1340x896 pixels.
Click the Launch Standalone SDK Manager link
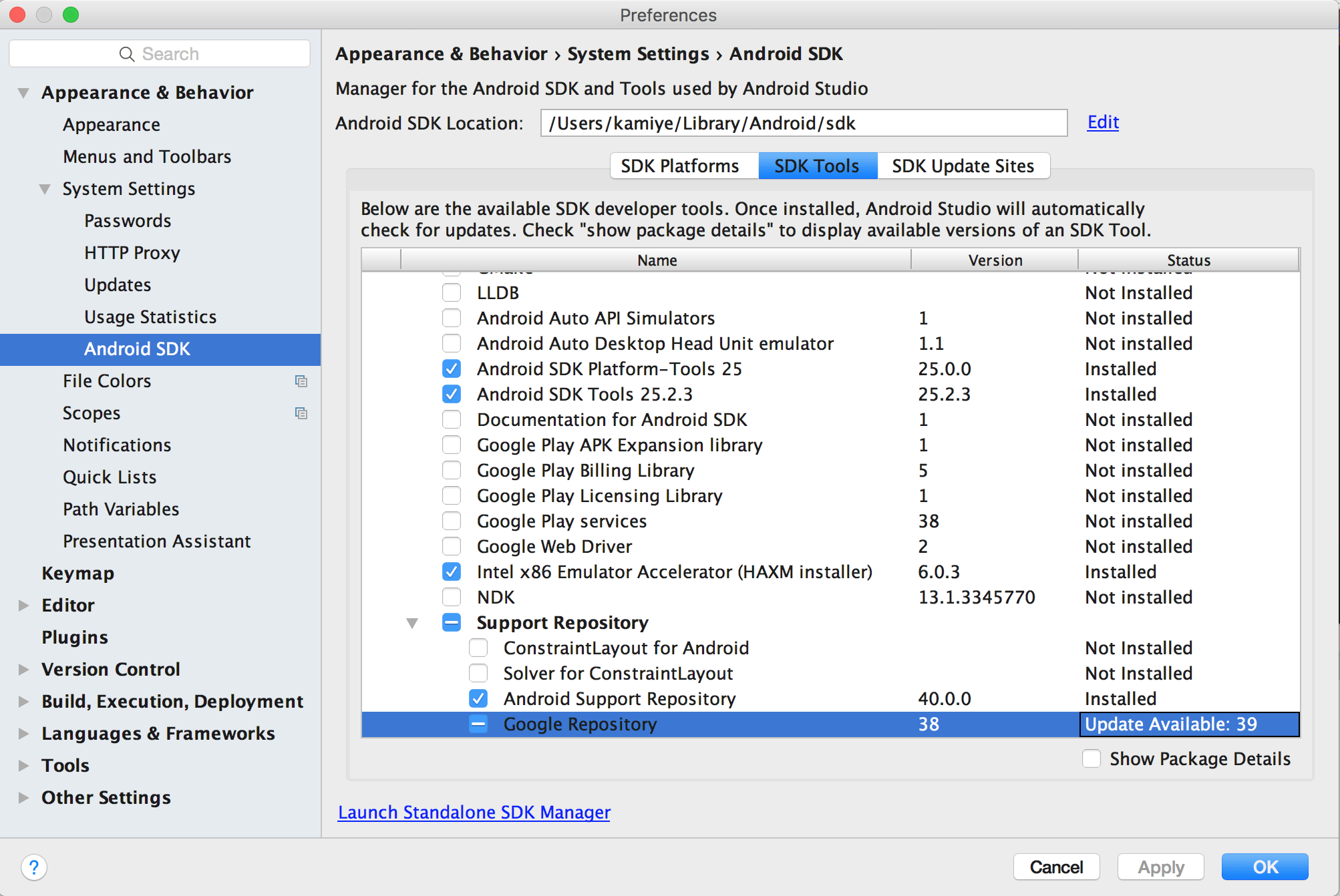[474, 813]
